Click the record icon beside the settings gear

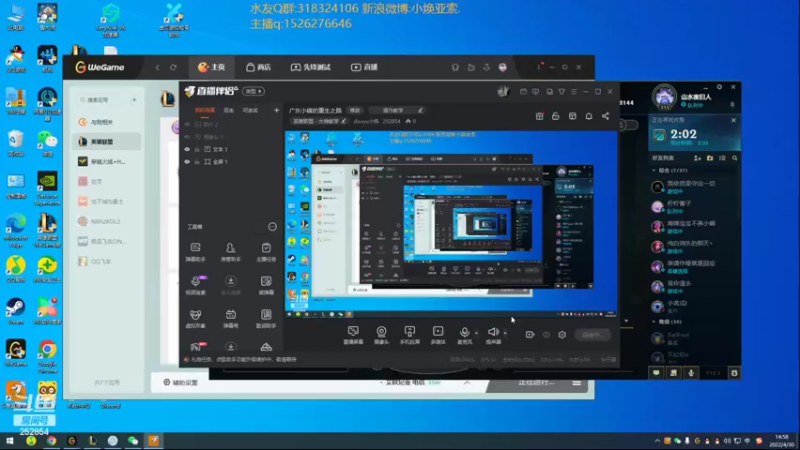click(530, 335)
